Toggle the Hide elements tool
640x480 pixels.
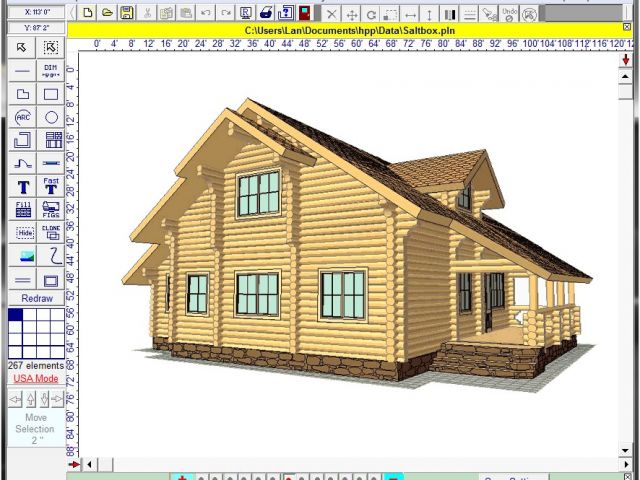[x=23, y=232]
